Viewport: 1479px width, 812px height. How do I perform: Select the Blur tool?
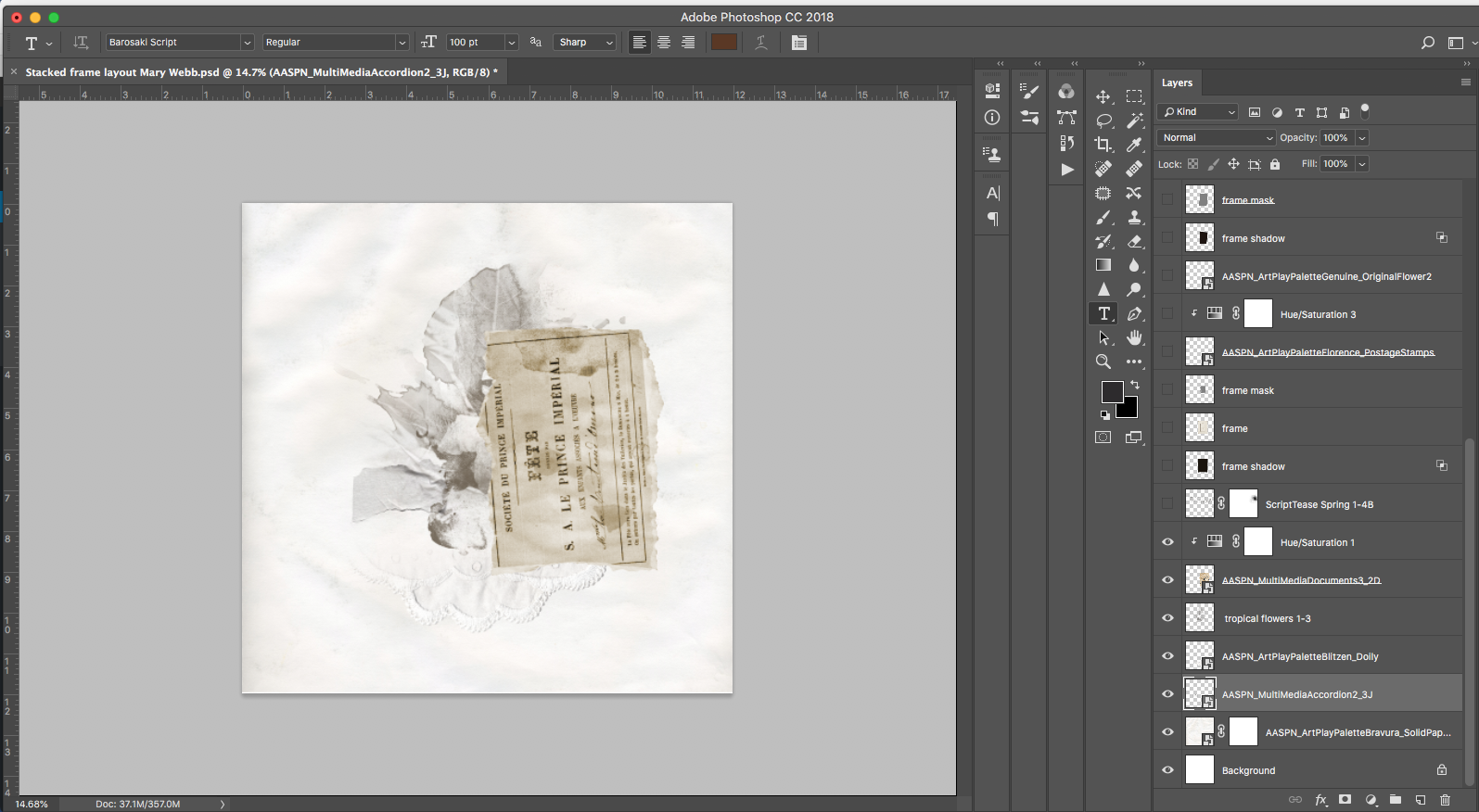(1134, 265)
